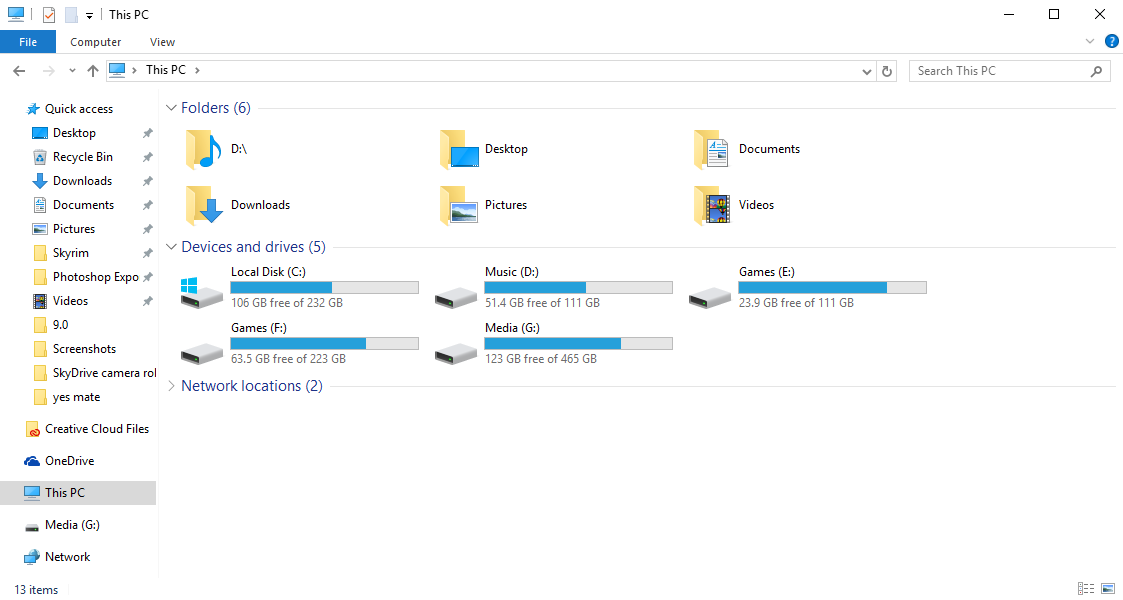Click the Properties quick access toolbar icon
The height and width of the screenshot is (600, 1123).
pyautogui.click(x=49, y=15)
